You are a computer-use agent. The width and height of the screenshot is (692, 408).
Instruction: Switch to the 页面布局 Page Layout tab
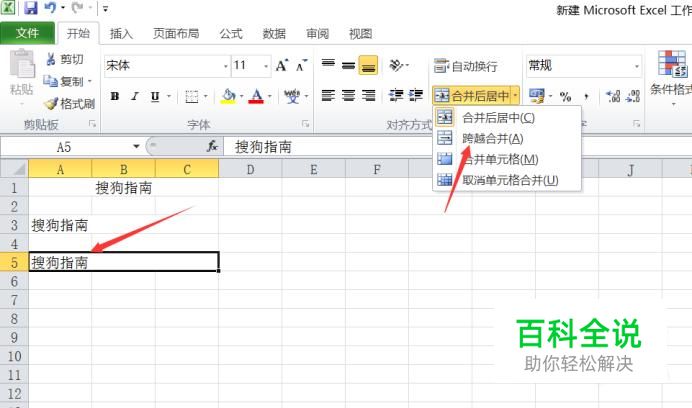click(x=176, y=34)
